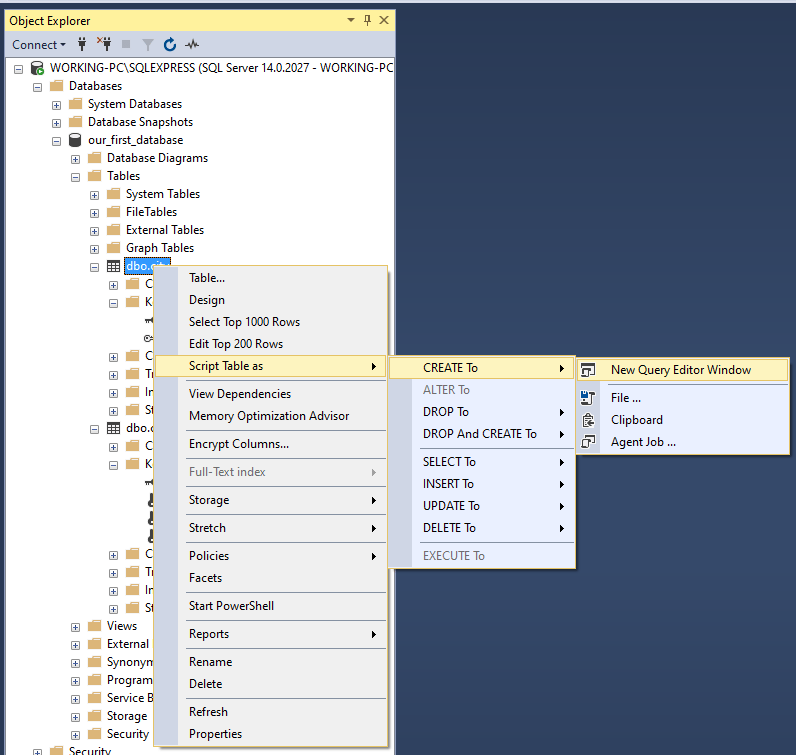Click the Tables folder icon
796x755 pixels.
(94, 176)
